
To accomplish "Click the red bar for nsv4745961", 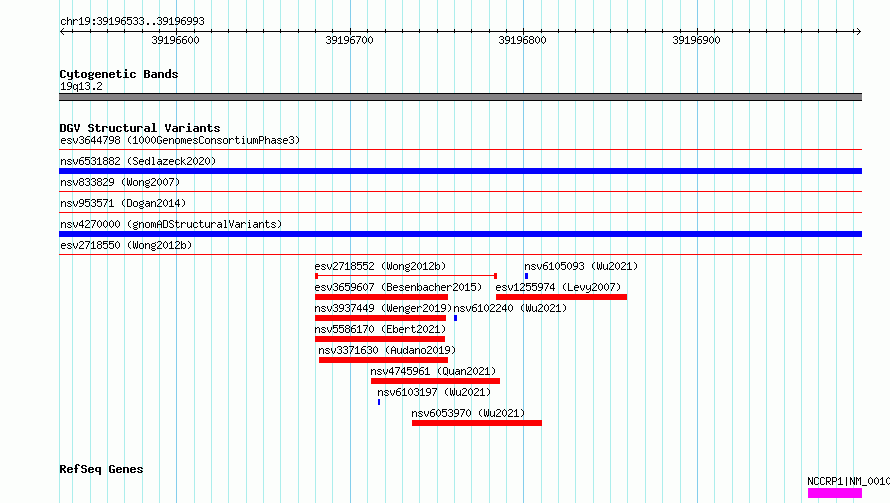I will pyautogui.click(x=435, y=381).
